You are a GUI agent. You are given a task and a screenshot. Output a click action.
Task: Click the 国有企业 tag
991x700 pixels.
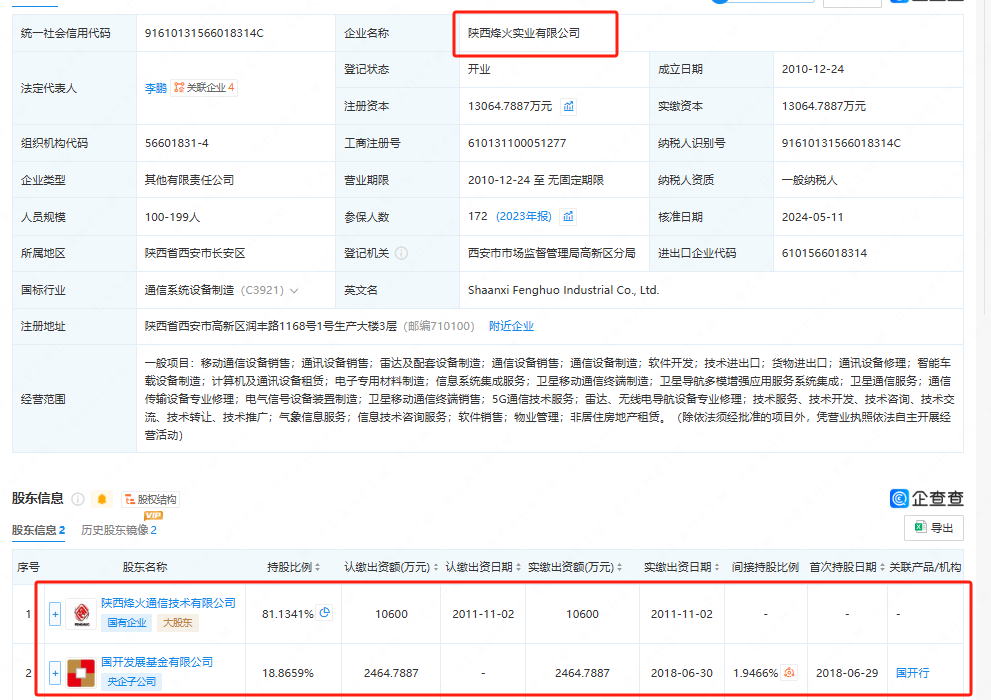[x=126, y=623]
